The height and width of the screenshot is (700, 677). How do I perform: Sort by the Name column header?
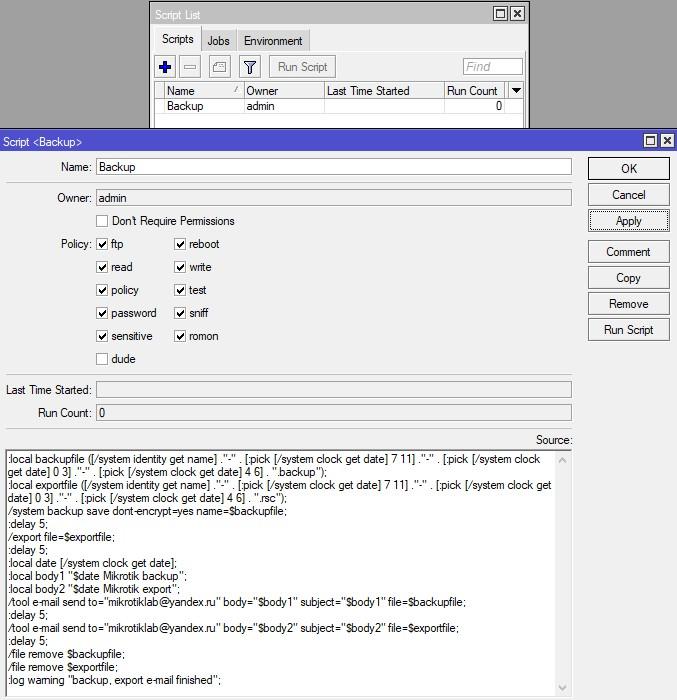(x=204, y=91)
